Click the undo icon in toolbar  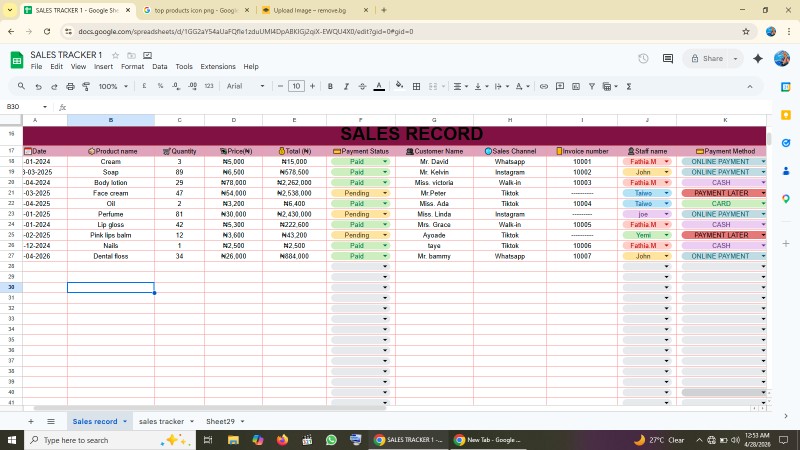click(x=38, y=87)
